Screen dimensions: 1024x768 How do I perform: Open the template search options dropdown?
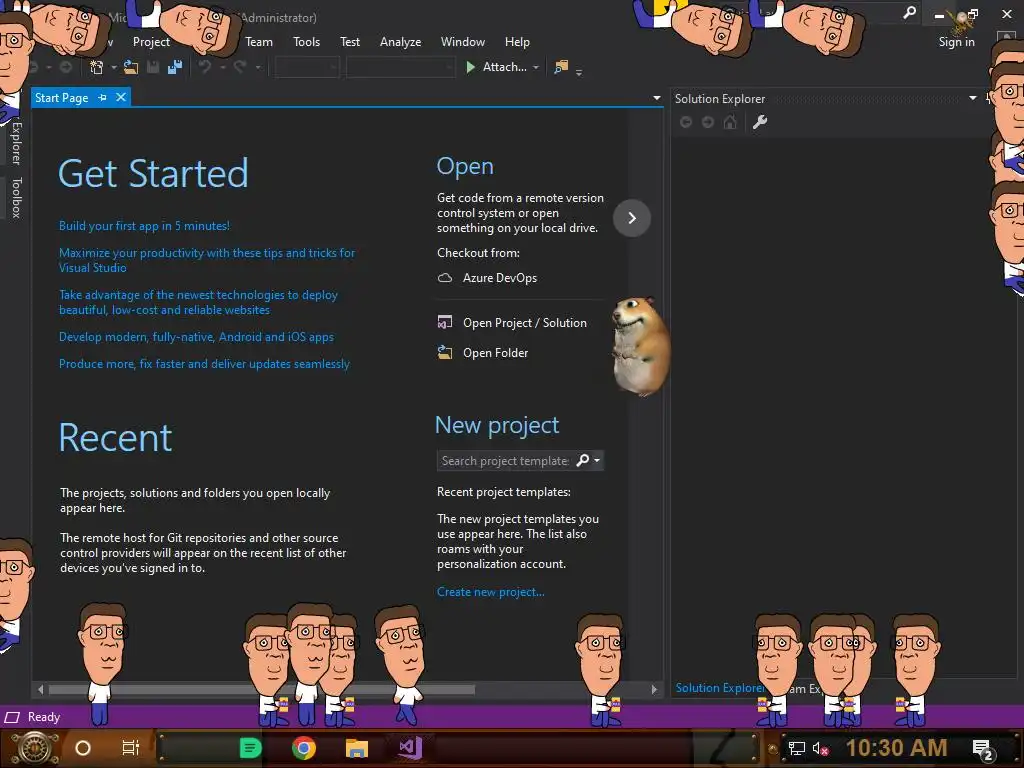(x=597, y=460)
